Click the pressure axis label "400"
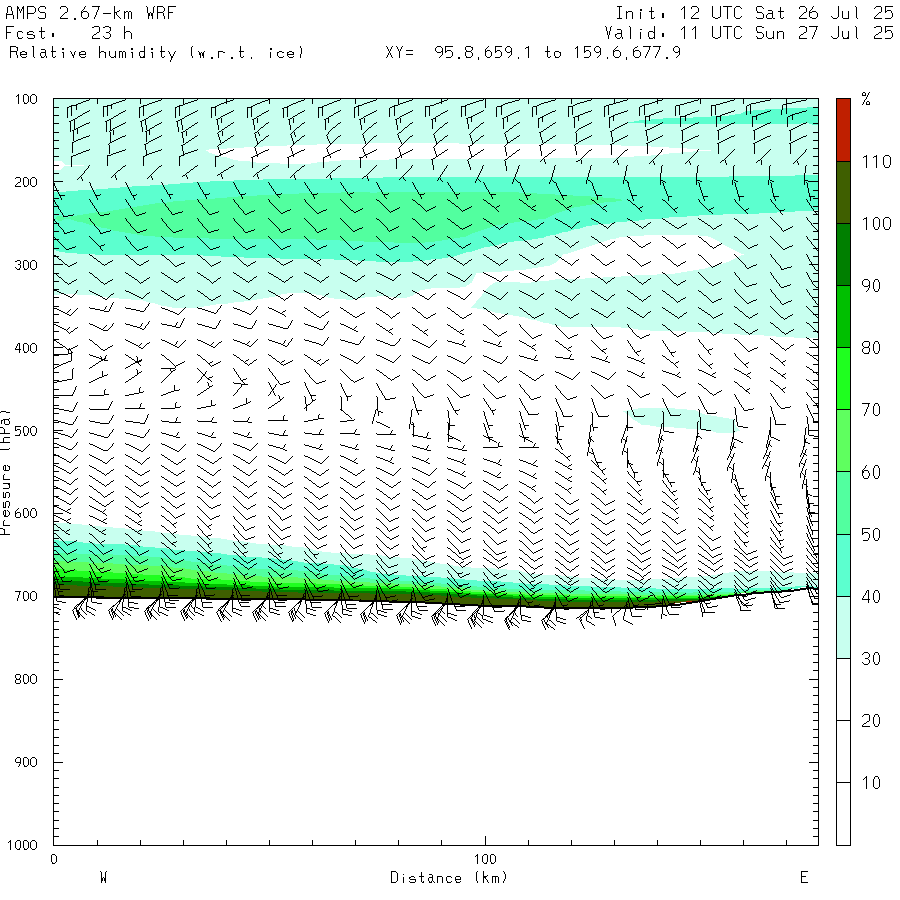The height and width of the screenshot is (900, 900). [x=26, y=348]
